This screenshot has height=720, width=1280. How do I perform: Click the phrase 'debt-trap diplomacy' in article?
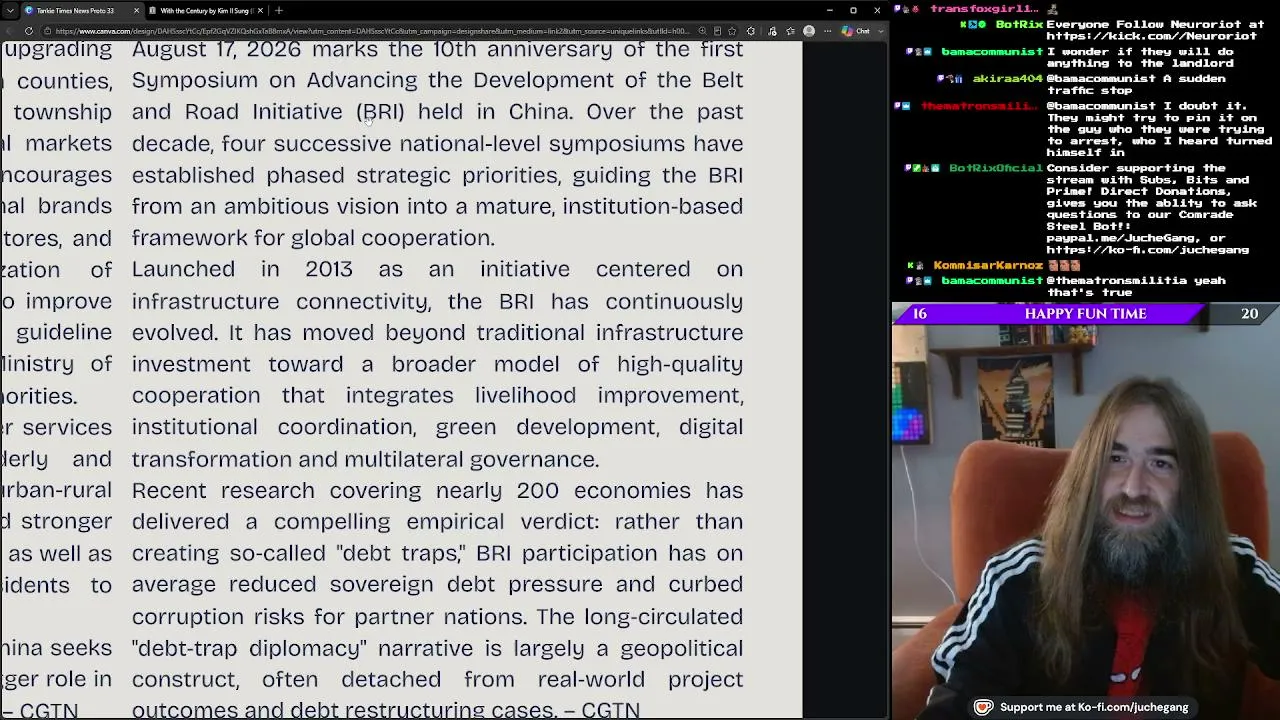[249, 648]
